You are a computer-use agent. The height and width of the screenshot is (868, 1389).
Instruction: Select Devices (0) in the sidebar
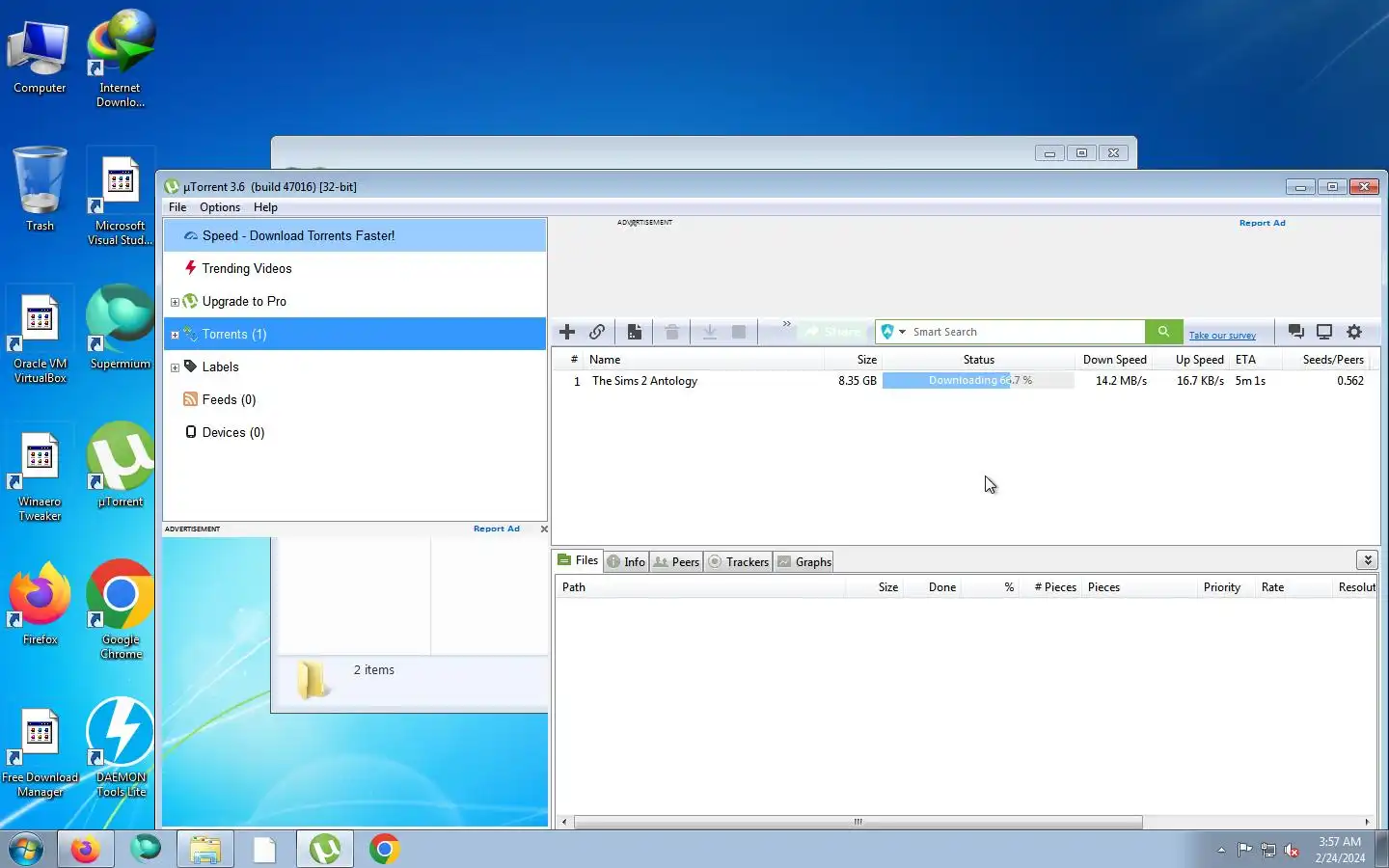pyautogui.click(x=355, y=432)
